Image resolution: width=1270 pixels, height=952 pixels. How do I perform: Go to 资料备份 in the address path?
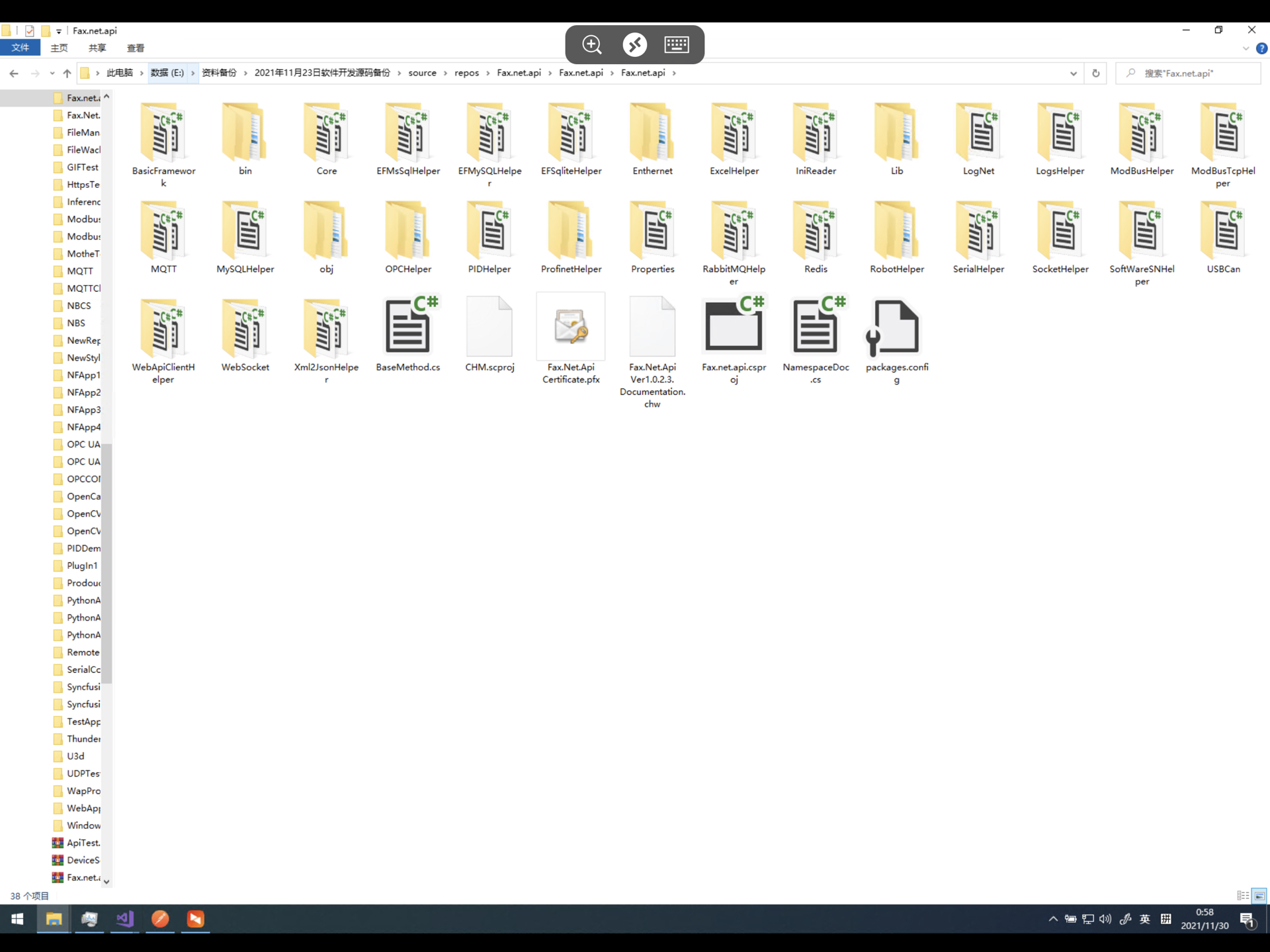coord(219,73)
